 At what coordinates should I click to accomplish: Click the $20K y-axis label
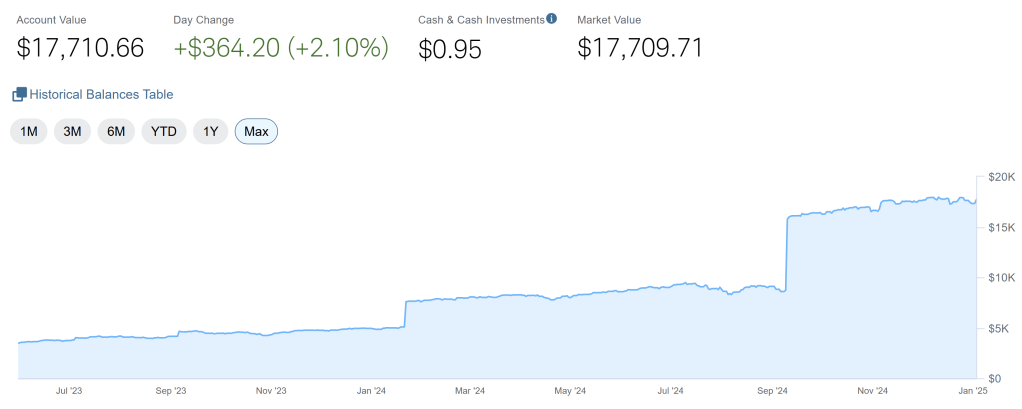point(1000,177)
